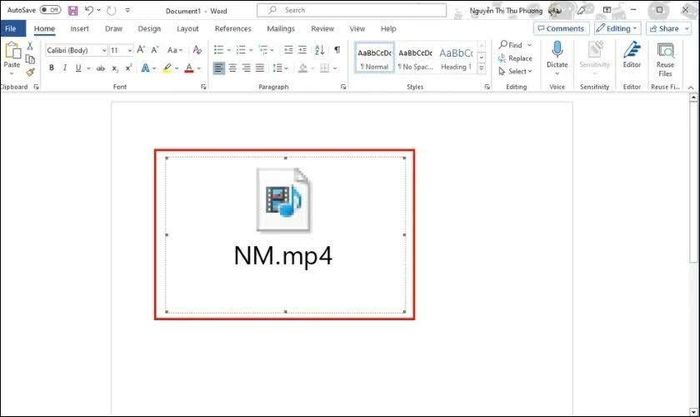Screen dimensions: 700x417
Task: Click the bullet list icon
Action: (x=218, y=50)
